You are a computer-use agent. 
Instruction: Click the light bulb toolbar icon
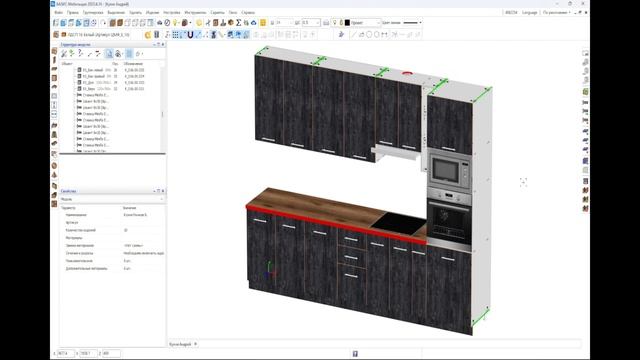coord(176,23)
